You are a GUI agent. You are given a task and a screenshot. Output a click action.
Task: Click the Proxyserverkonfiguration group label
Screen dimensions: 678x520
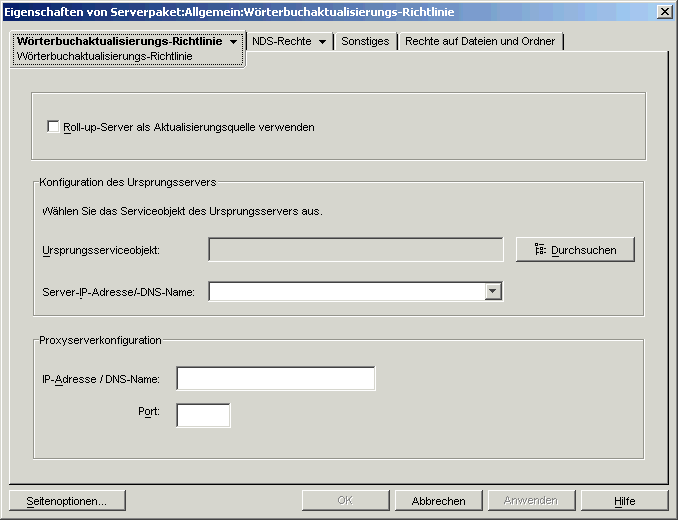click(100, 340)
